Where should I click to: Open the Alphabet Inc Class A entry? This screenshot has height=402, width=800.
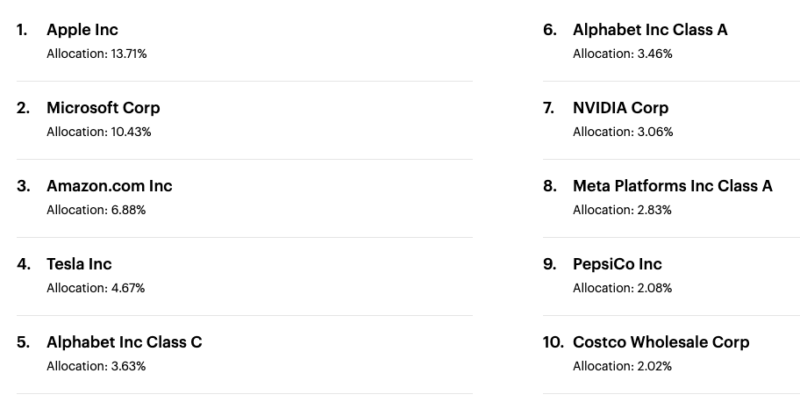coord(650,30)
